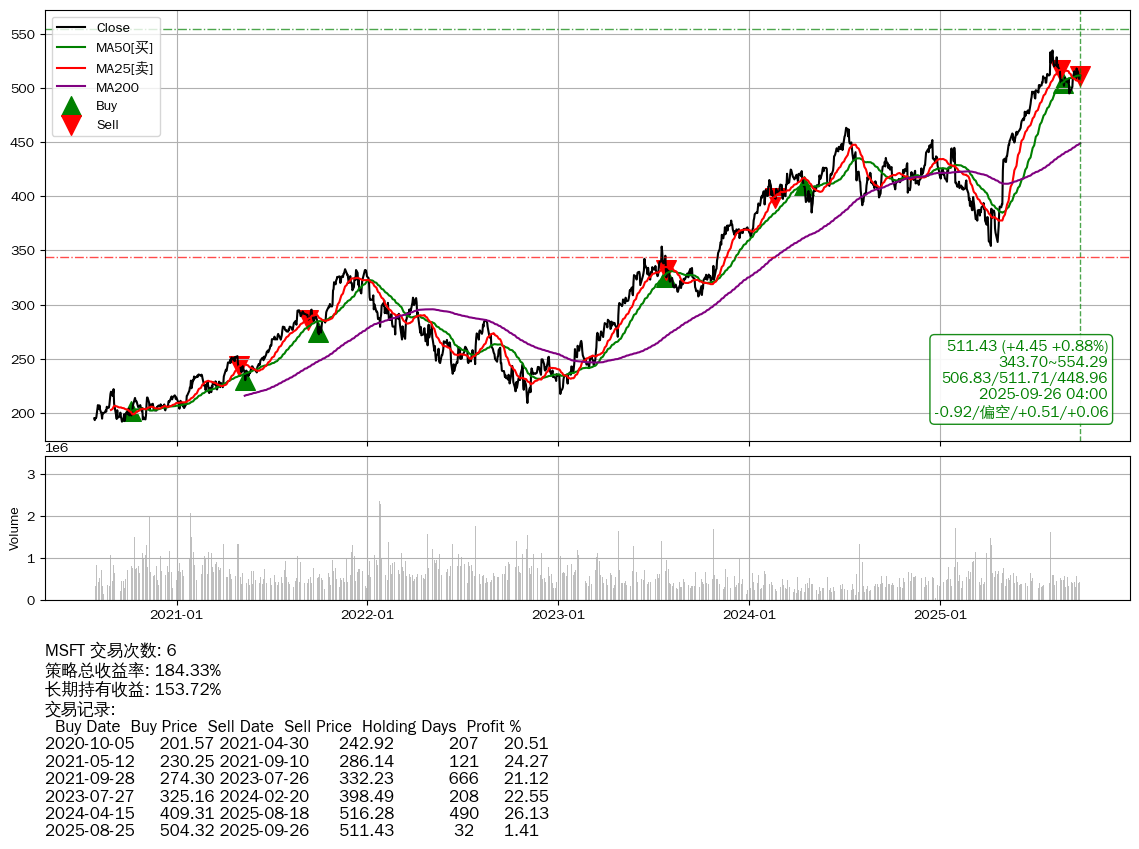Click the Profit % column header

pos(493,726)
